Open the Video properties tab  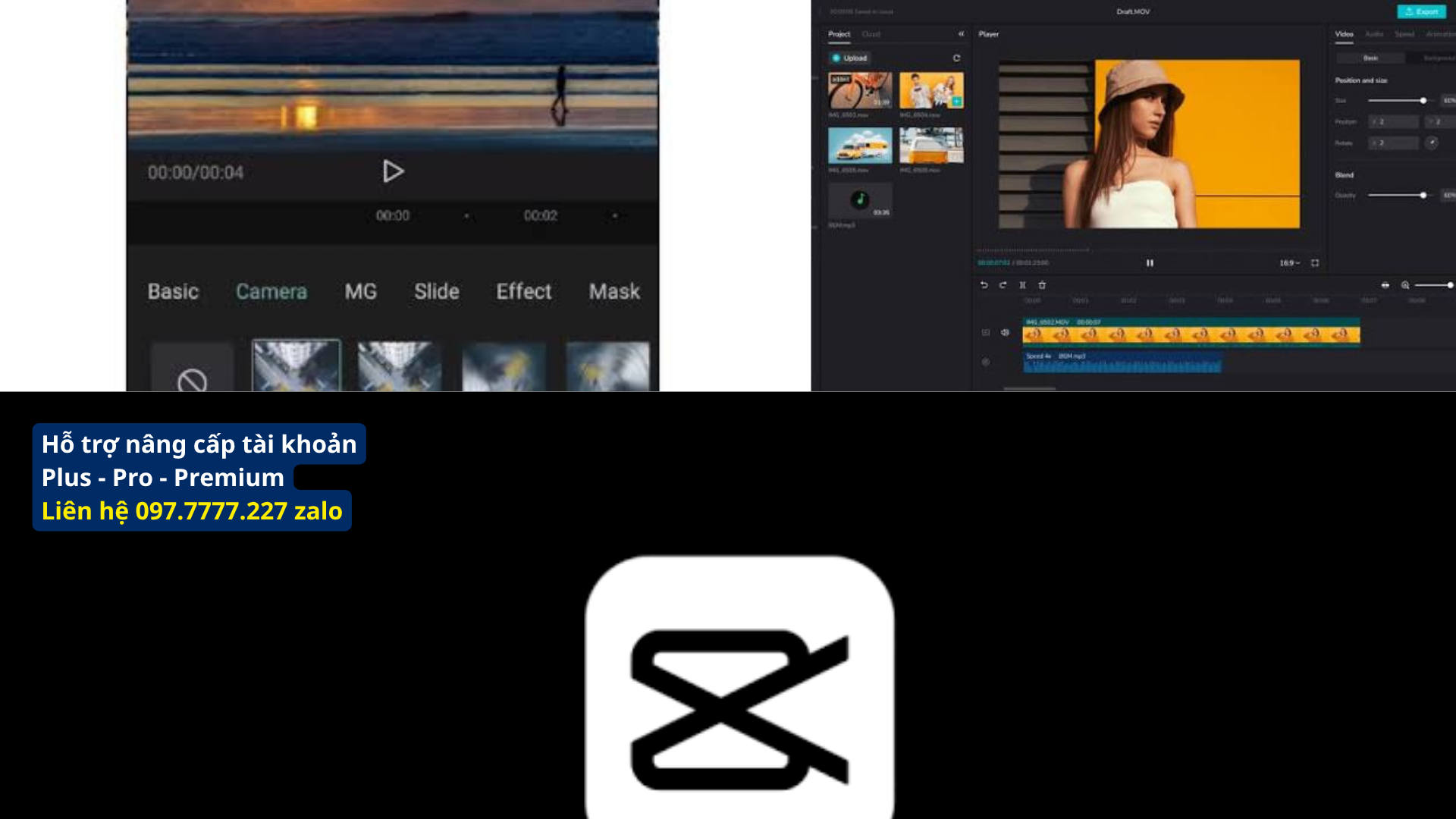pyautogui.click(x=1344, y=34)
